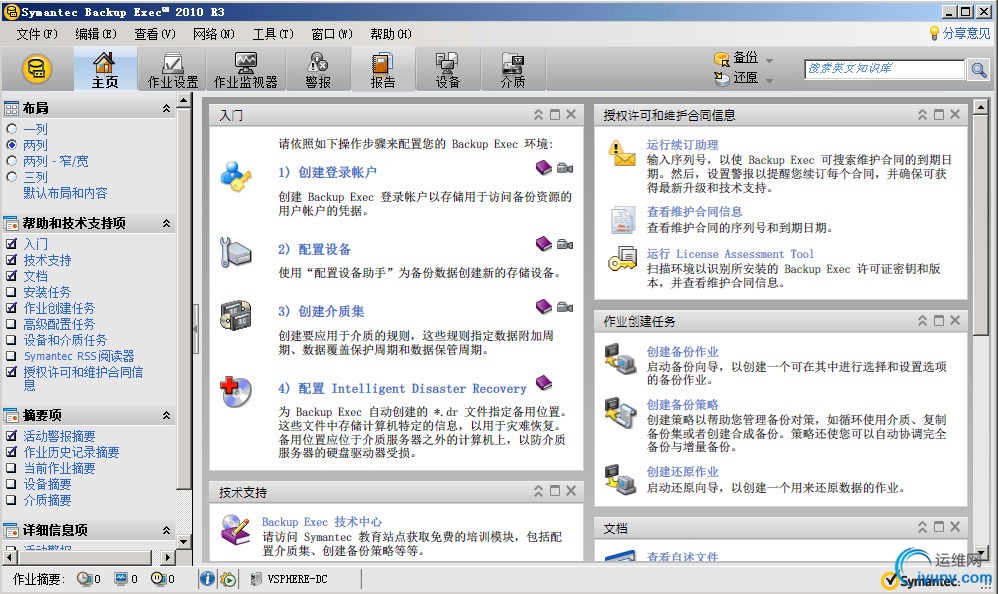Click the 备份 backup icon in toolbar
Image resolution: width=998 pixels, height=594 pixels.
point(722,59)
